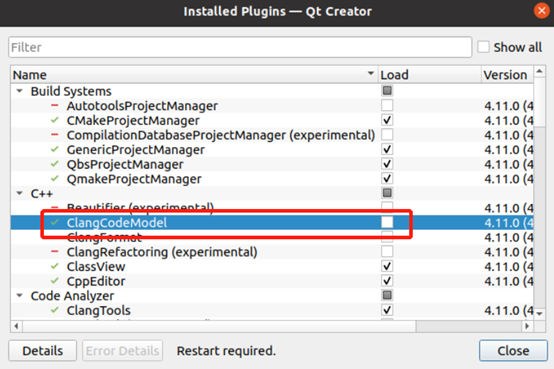Click ClangTools green check status icon
The width and height of the screenshot is (554, 369).
click(x=54, y=310)
